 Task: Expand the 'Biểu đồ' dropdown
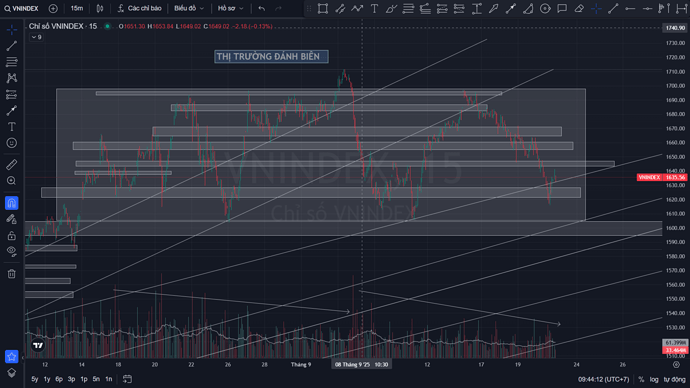click(x=189, y=8)
